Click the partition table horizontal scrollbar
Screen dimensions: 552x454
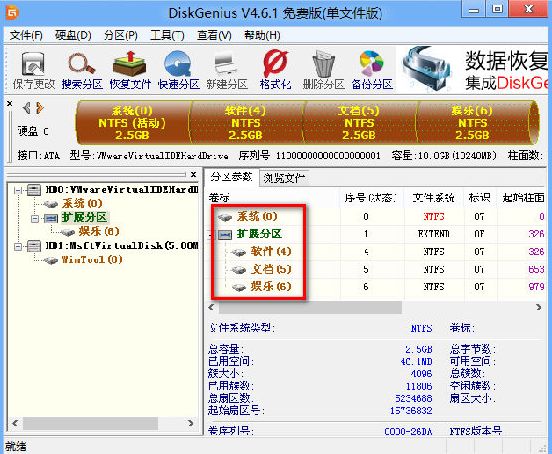pyautogui.click(x=375, y=307)
